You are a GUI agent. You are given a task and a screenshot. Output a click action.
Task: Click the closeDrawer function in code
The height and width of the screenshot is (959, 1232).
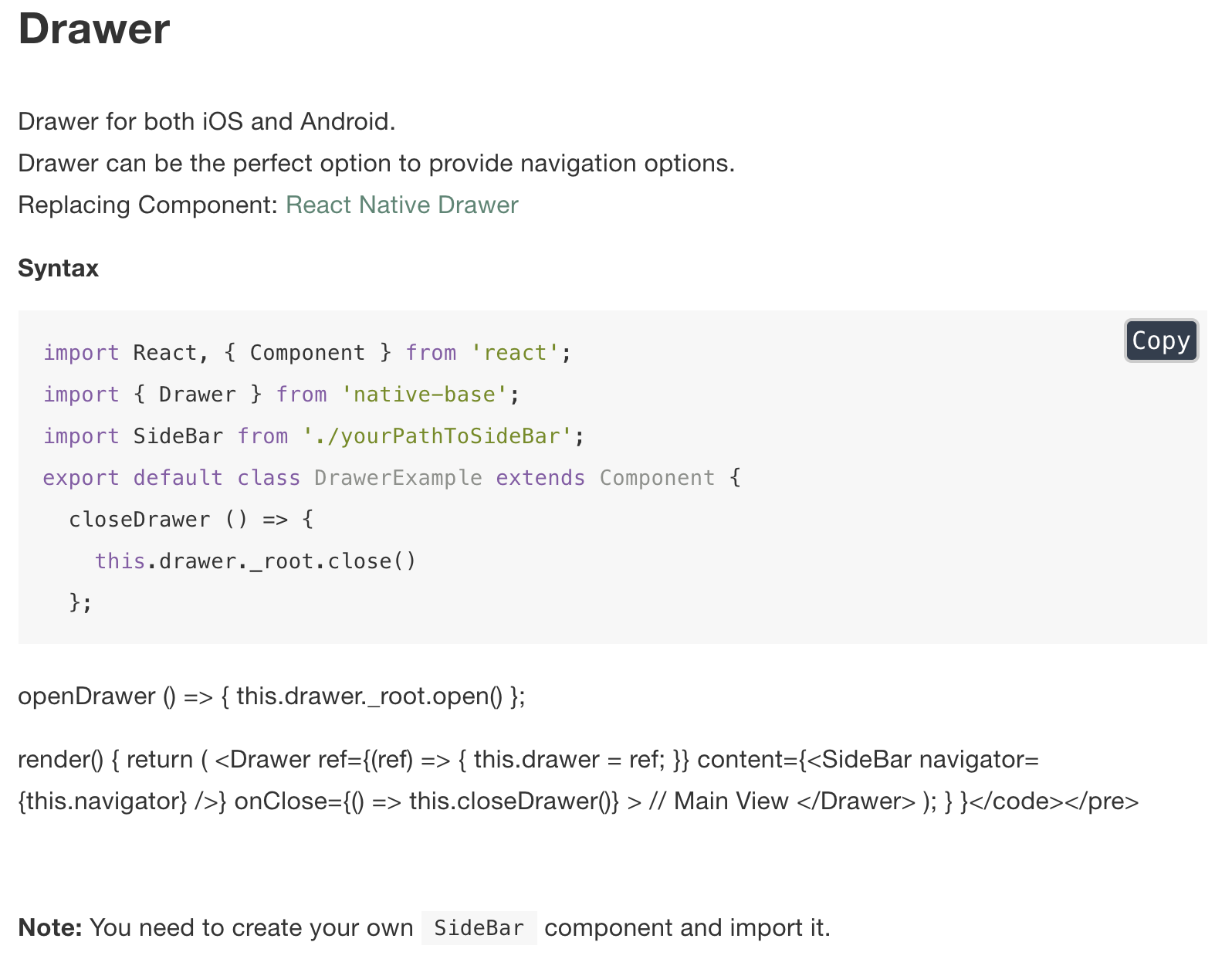tap(139, 519)
